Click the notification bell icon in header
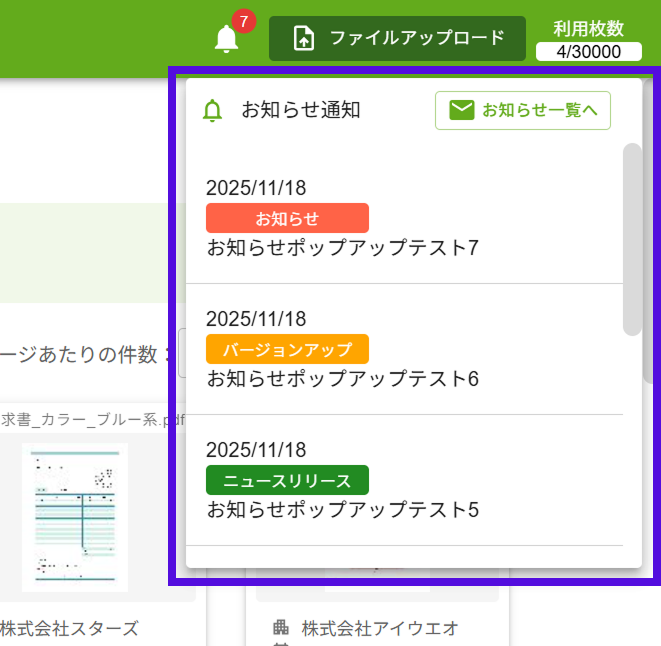661x646 pixels. [226, 39]
